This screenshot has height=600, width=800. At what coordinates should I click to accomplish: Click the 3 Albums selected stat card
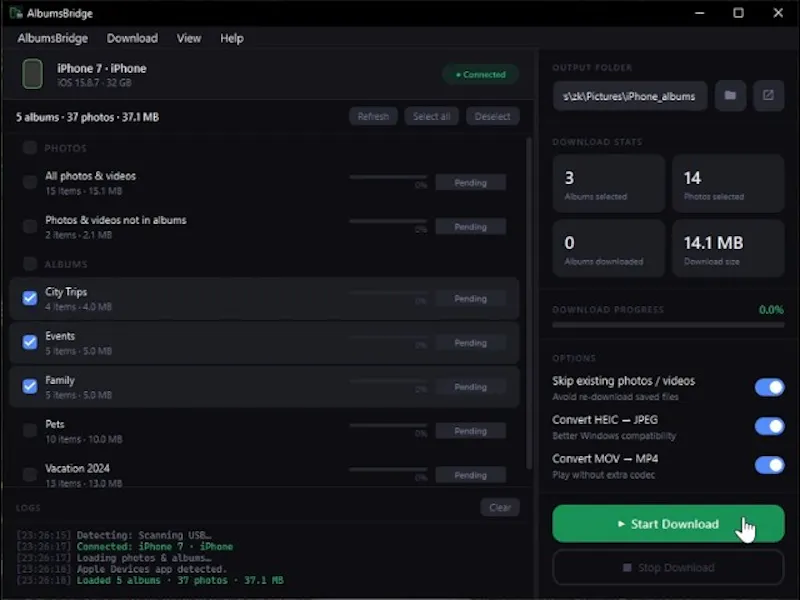coord(609,184)
